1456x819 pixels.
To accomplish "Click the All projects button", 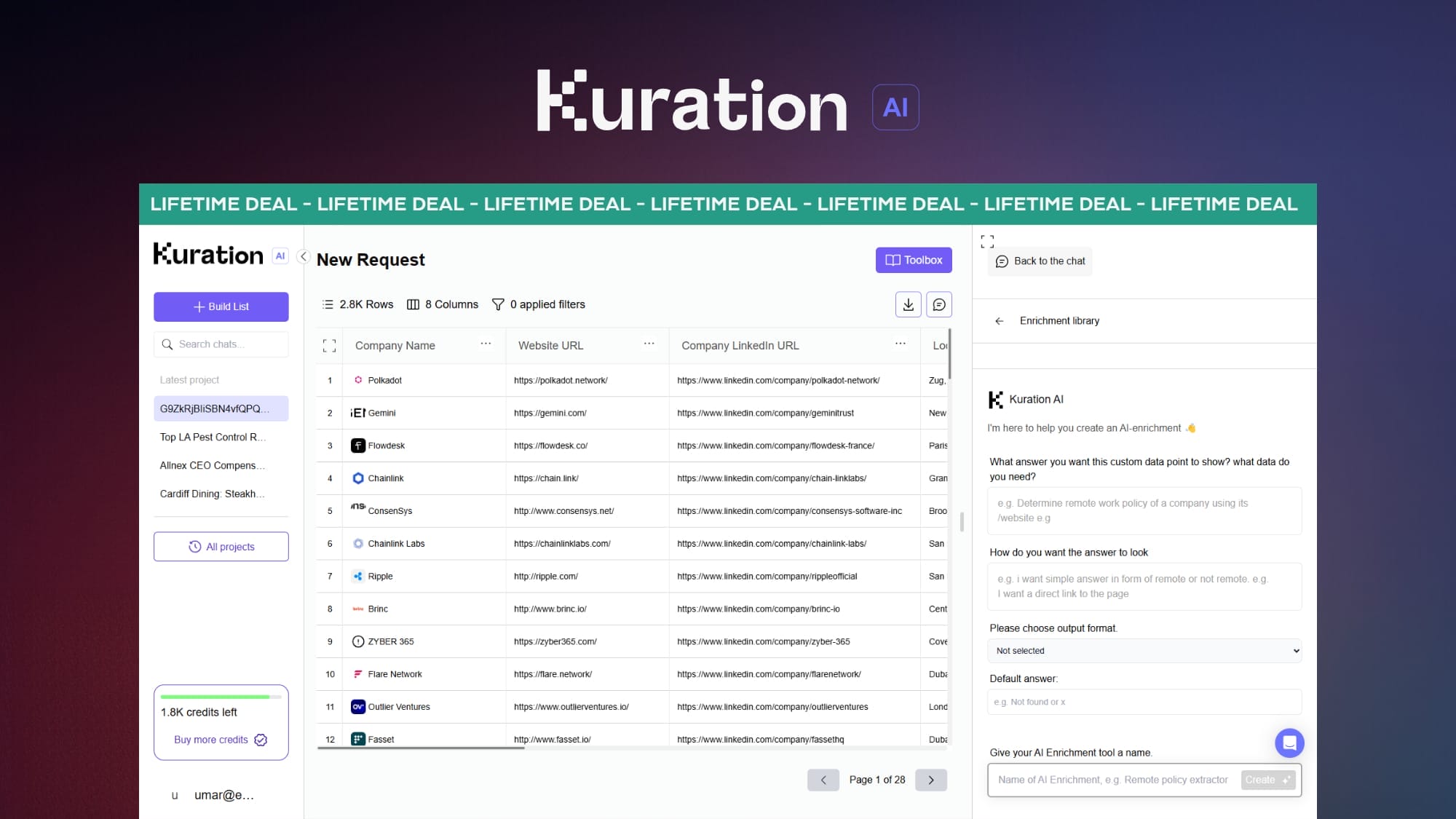I will coord(221,547).
